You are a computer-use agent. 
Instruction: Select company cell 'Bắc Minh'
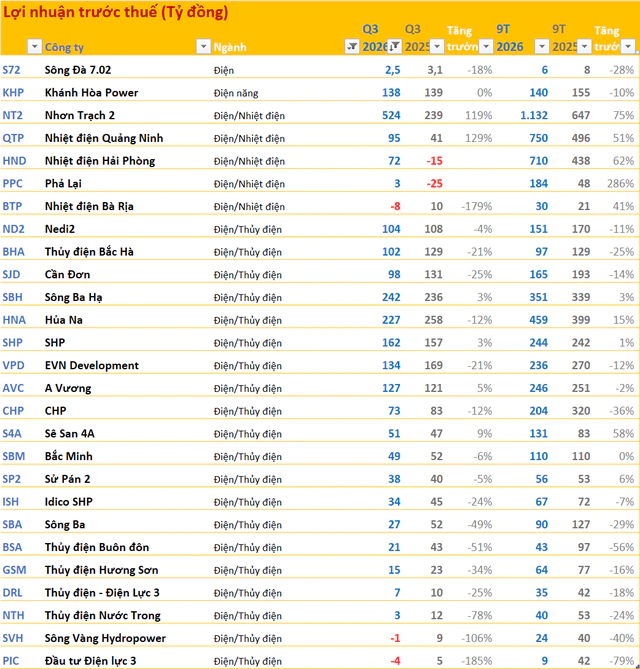point(69,456)
